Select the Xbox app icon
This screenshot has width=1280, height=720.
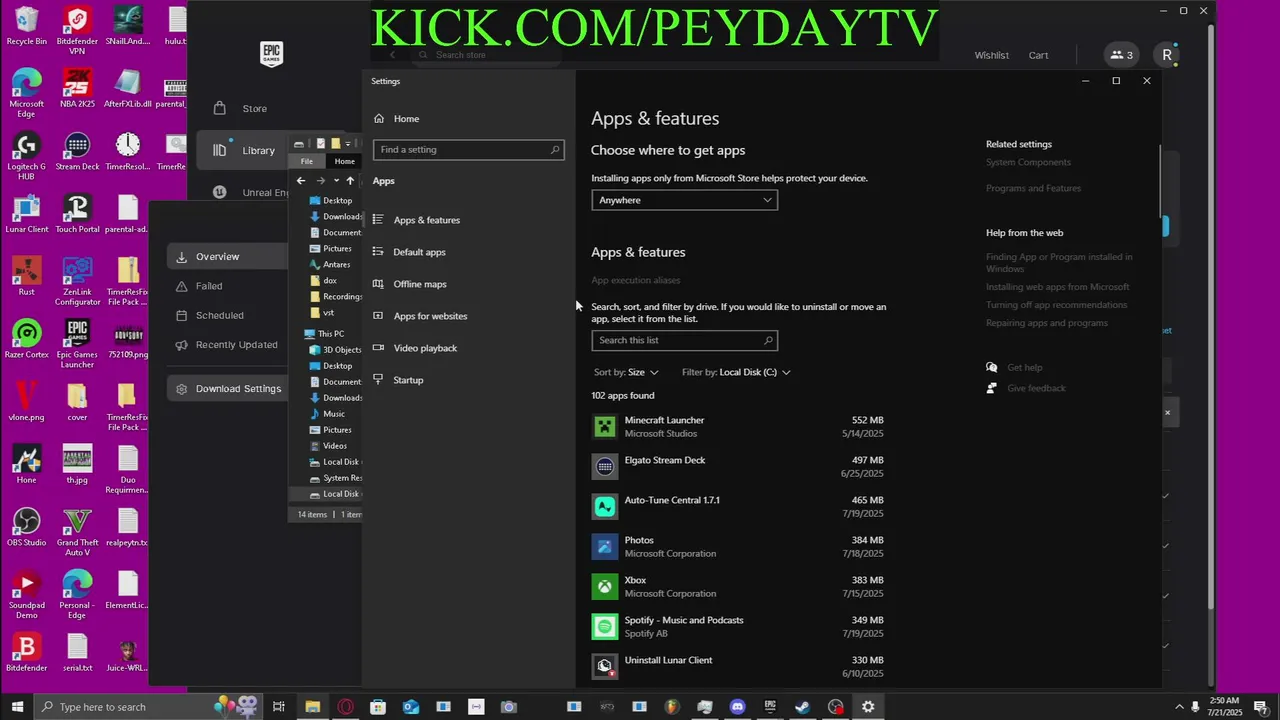point(604,587)
